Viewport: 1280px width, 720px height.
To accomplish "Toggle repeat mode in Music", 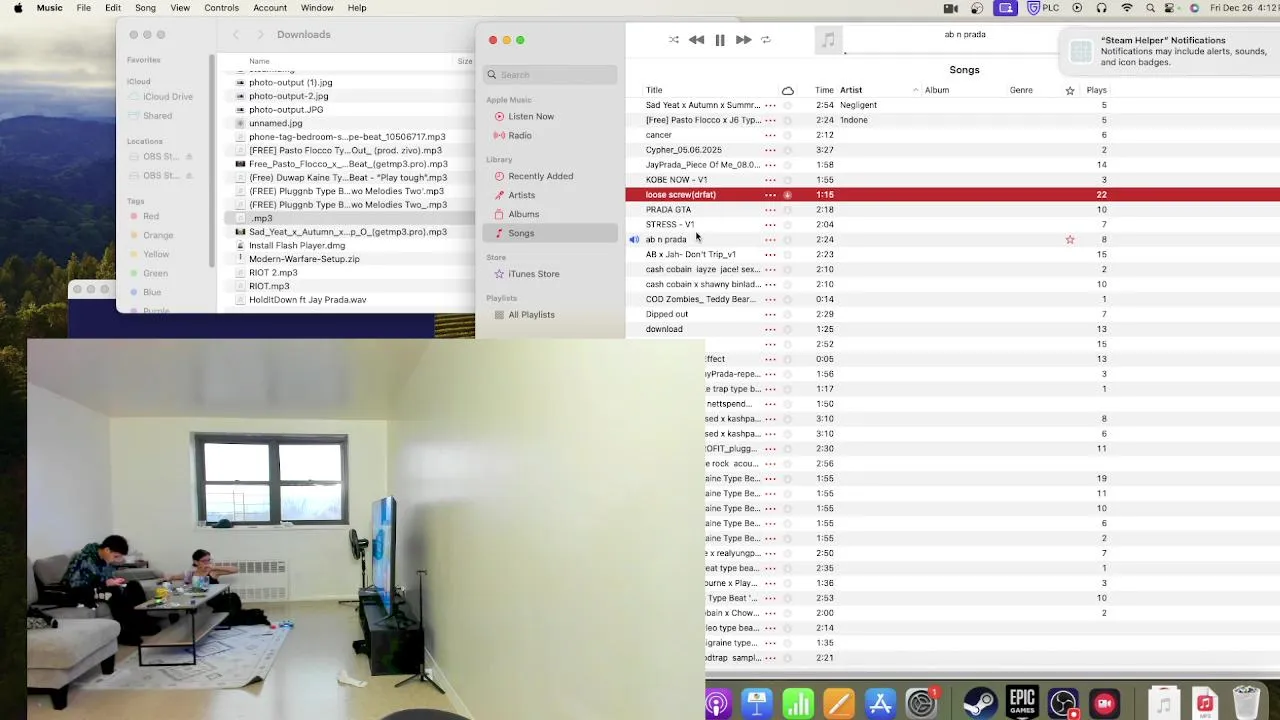I will 766,40.
